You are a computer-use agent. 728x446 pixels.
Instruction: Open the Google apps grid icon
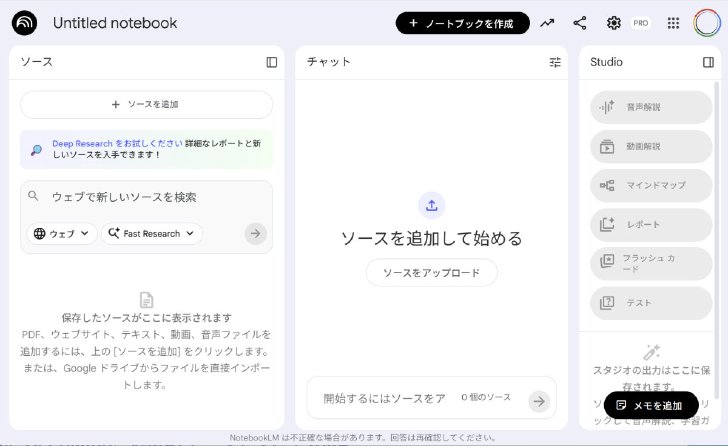[673, 23]
